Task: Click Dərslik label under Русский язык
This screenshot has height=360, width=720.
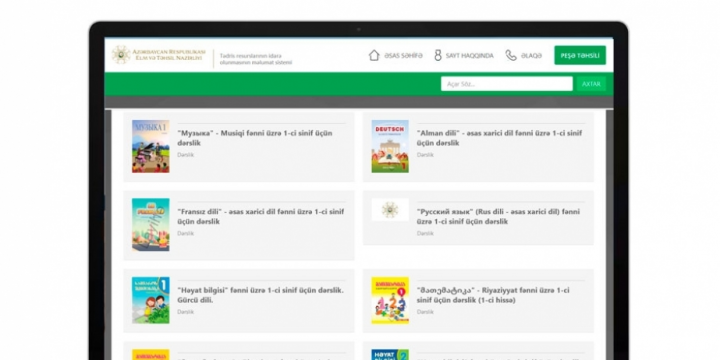Action: [425, 233]
